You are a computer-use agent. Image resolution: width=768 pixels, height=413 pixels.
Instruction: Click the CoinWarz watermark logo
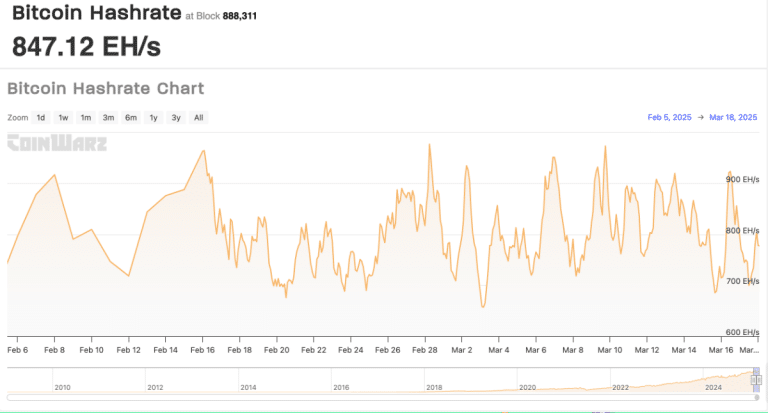pos(57,143)
